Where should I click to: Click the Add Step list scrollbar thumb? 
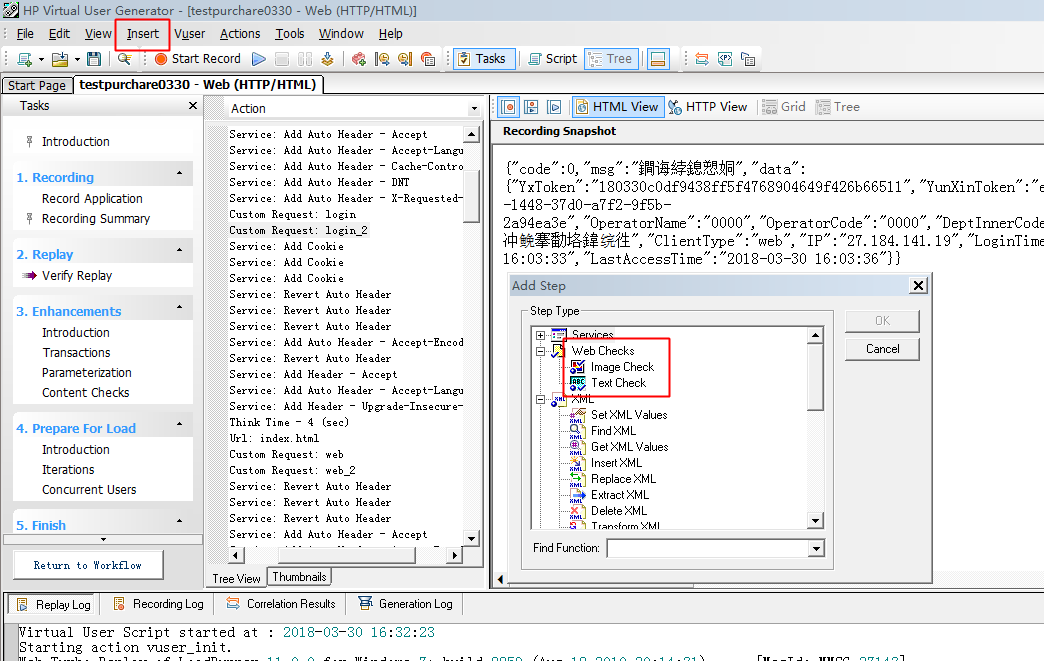tap(815, 377)
